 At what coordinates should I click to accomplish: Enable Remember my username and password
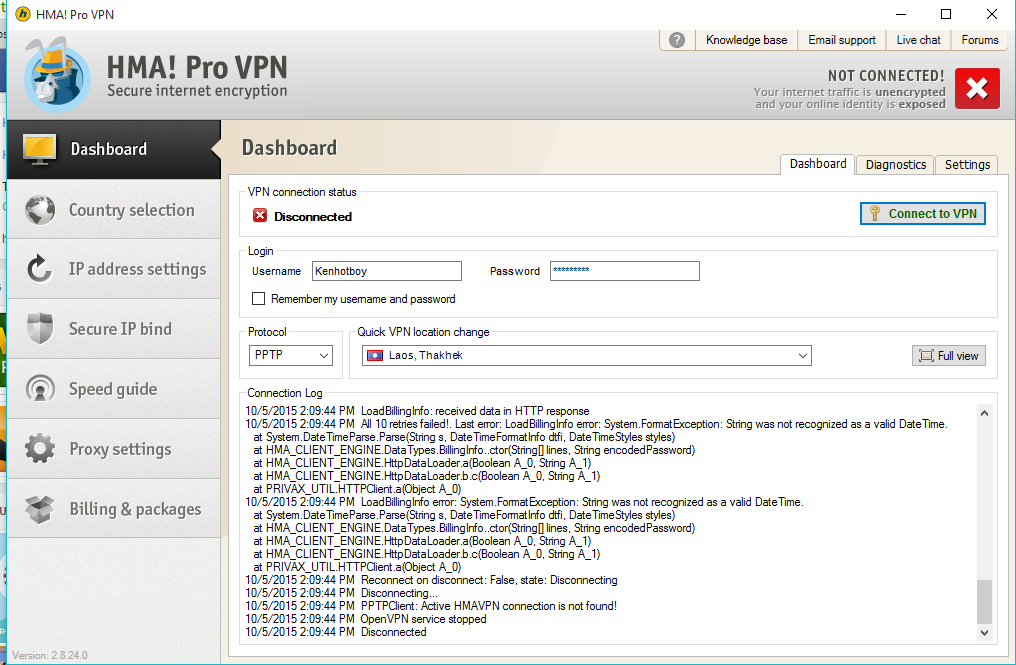point(259,299)
